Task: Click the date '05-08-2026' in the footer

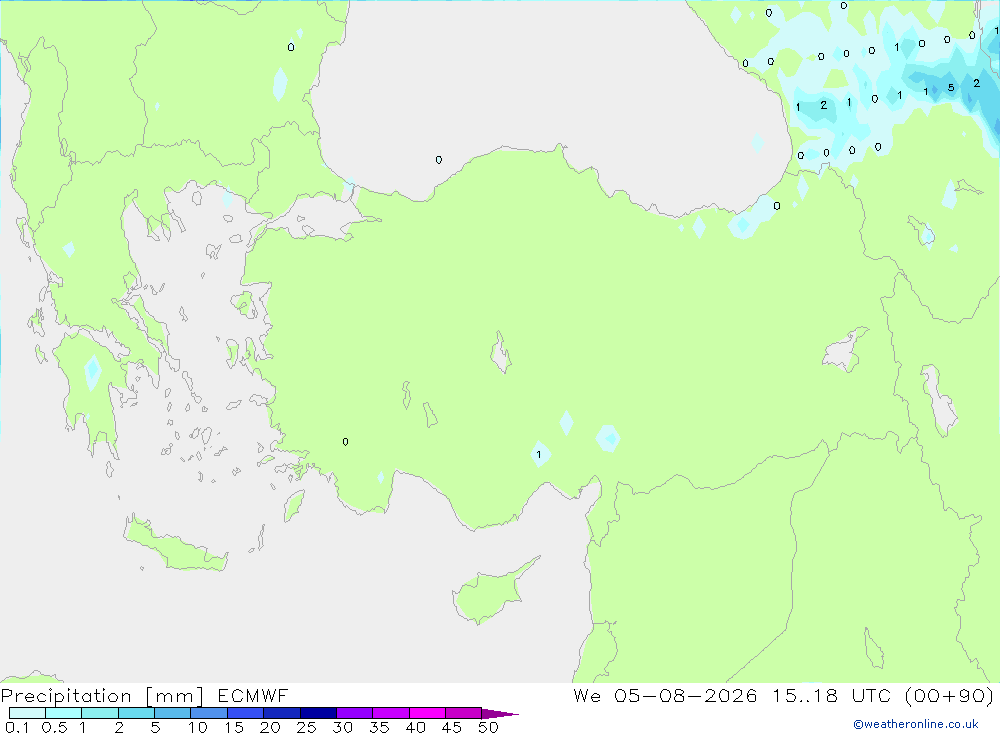Action: (686, 695)
